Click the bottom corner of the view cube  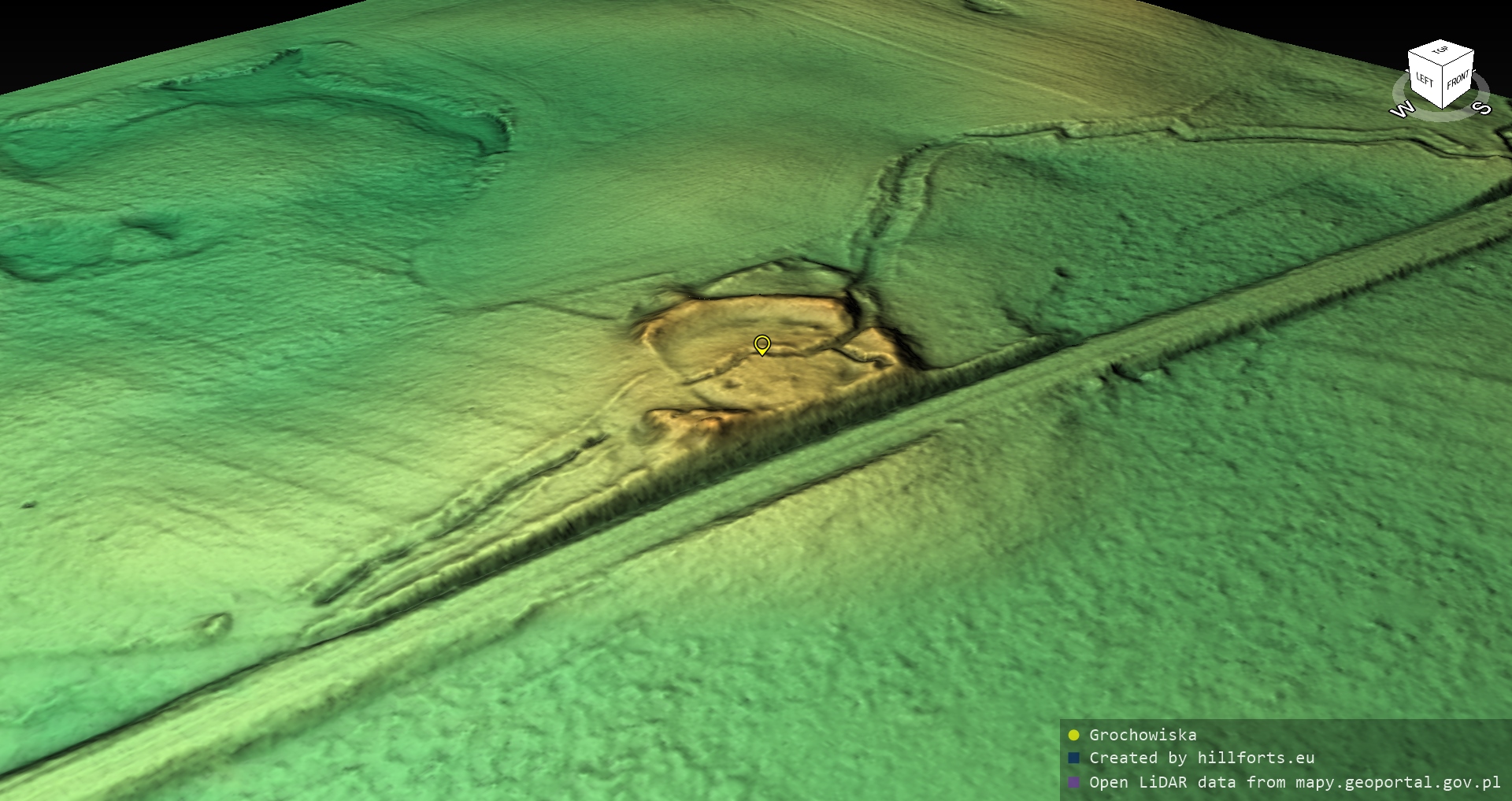coord(1442,108)
